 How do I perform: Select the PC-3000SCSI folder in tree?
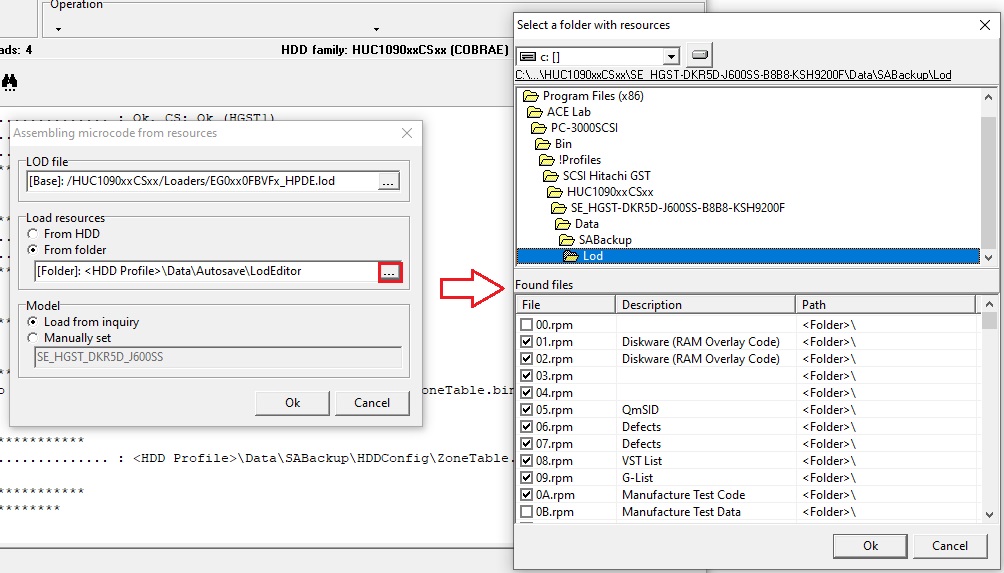[584, 128]
